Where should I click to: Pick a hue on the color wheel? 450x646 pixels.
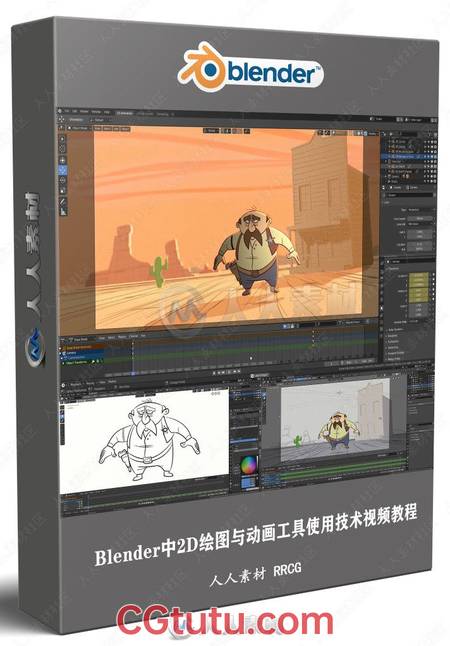tap(248, 466)
